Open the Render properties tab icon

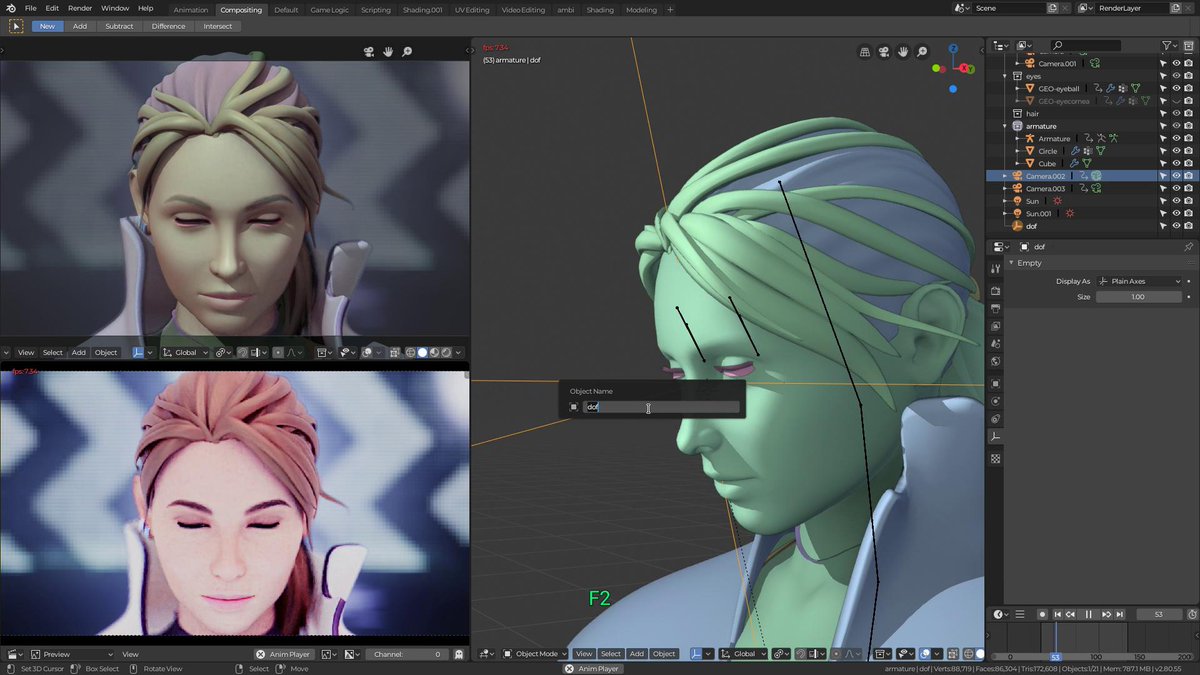point(995,290)
